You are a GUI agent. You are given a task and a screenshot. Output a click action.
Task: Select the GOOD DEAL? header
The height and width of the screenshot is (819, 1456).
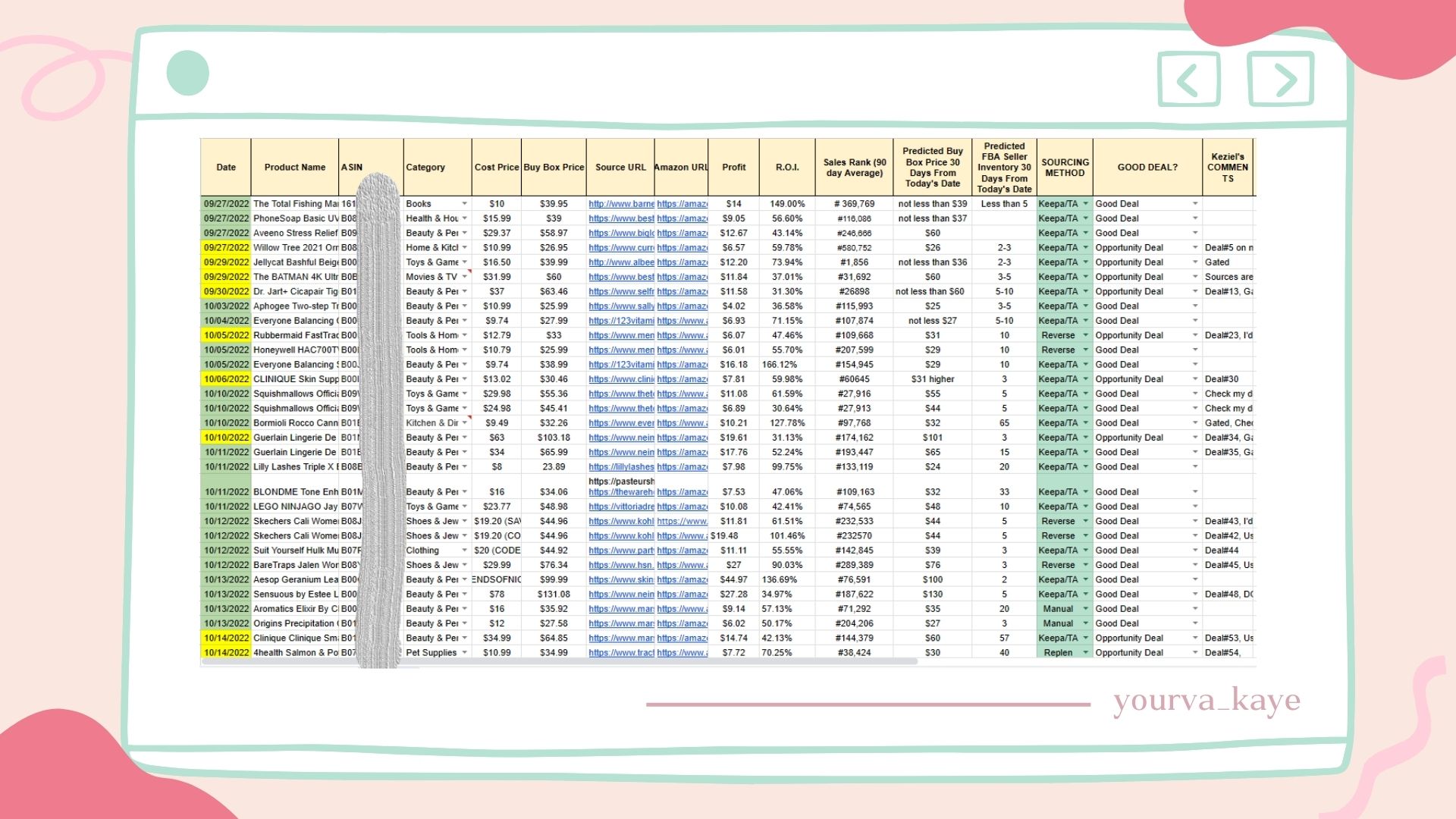tap(1147, 168)
